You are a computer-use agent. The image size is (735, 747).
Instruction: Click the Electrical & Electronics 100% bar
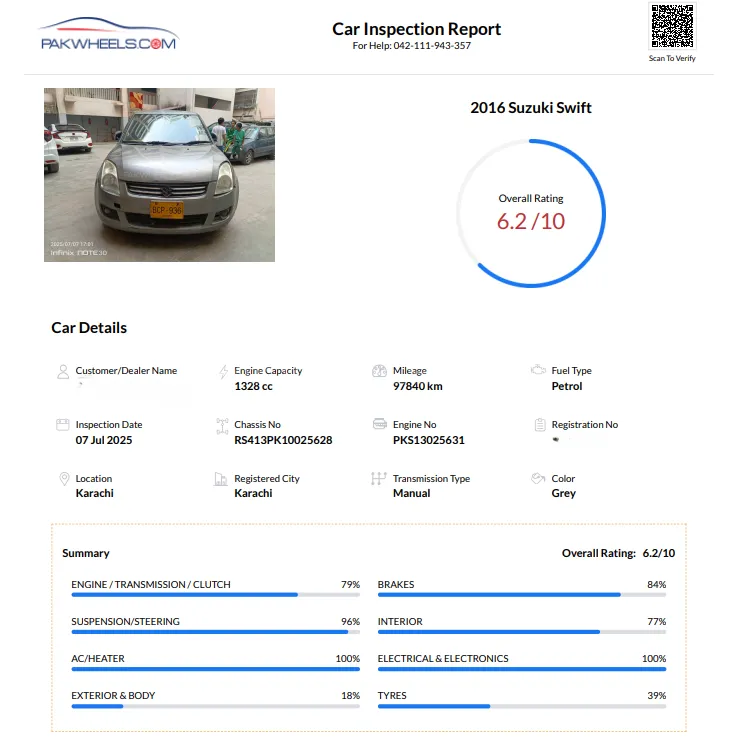point(522,669)
